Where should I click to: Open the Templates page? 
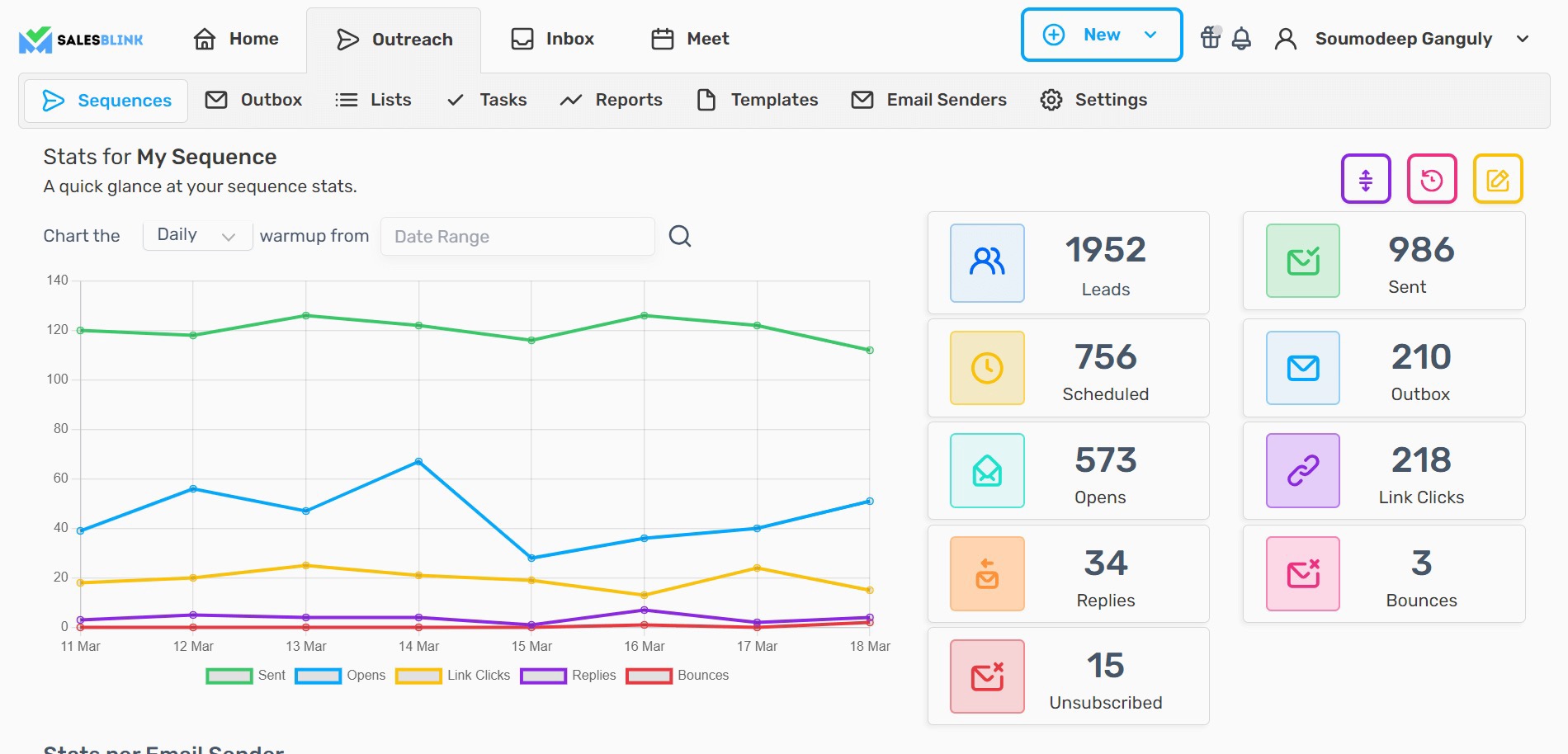coord(758,100)
